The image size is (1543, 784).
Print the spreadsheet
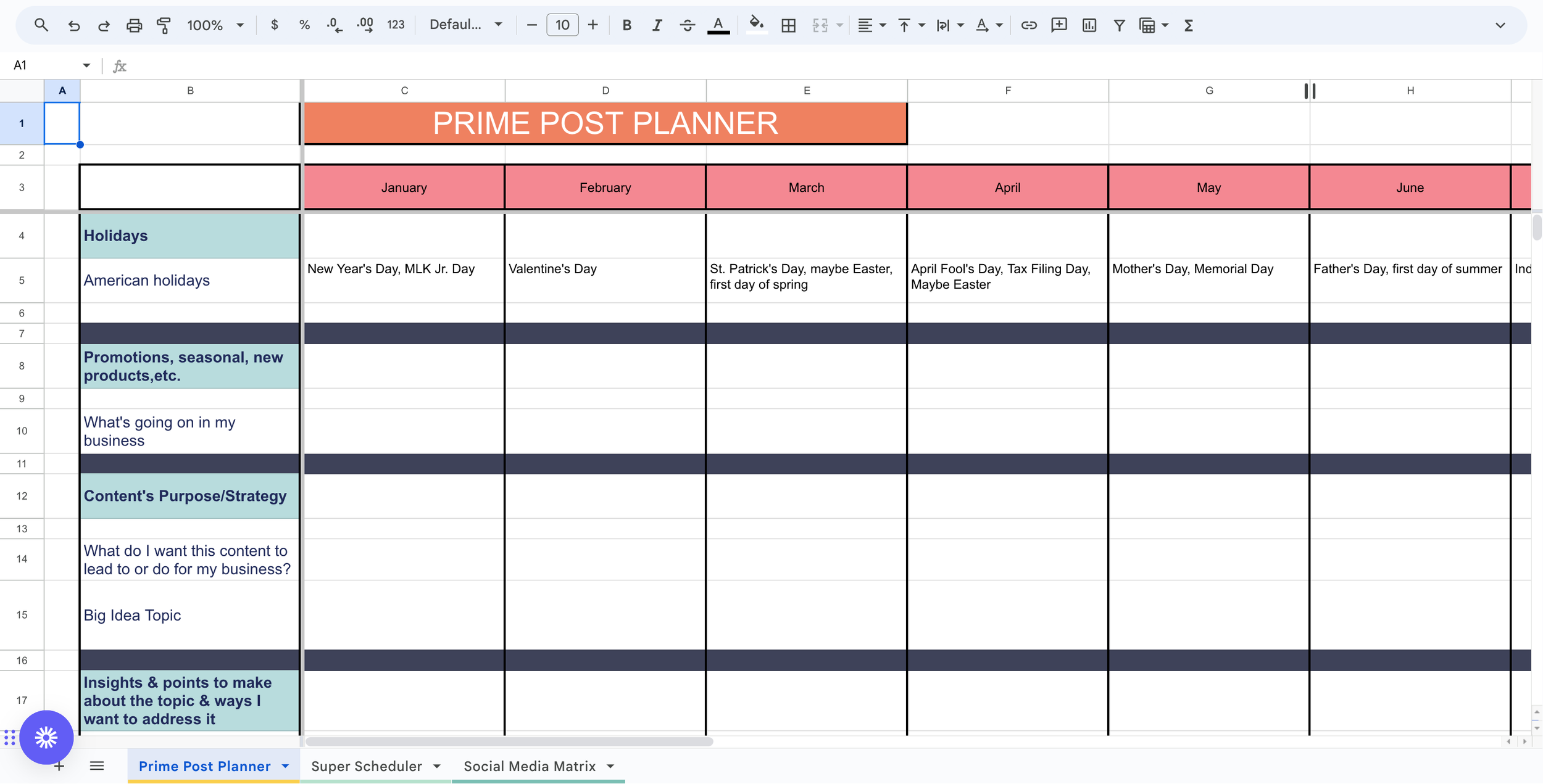pyautogui.click(x=135, y=25)
